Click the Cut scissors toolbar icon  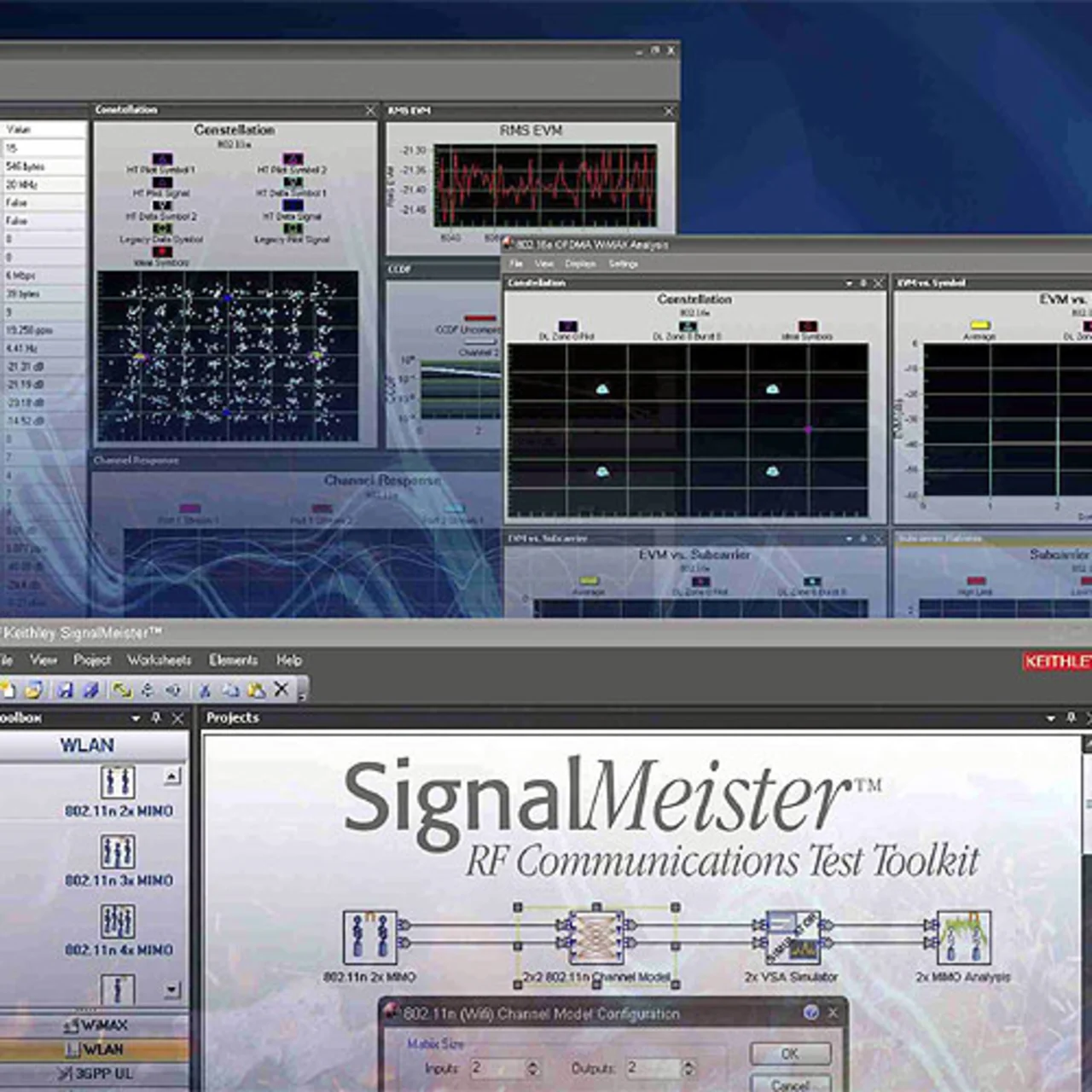point(205,689)
